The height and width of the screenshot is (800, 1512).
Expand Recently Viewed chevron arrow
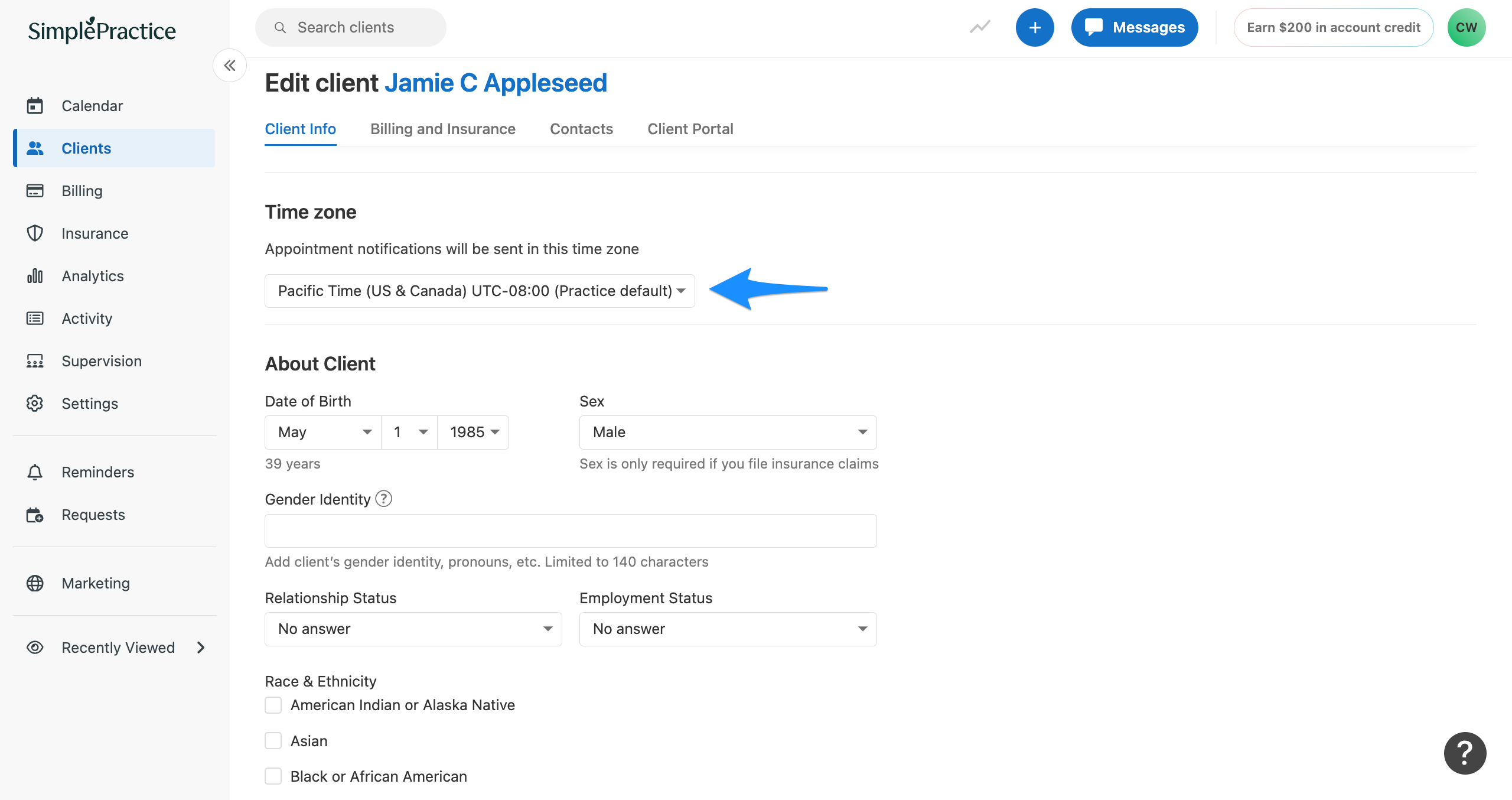click(201, 648)
